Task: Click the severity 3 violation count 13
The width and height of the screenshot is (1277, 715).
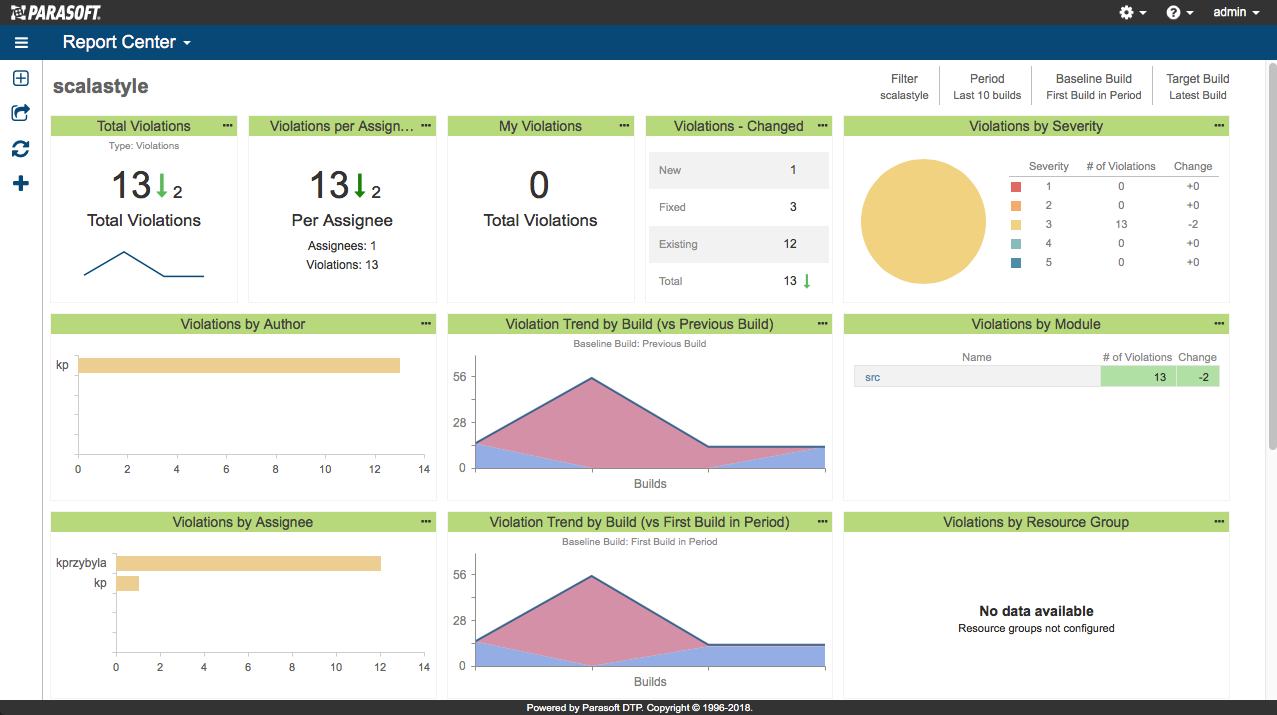Action: coord(1121,225)
